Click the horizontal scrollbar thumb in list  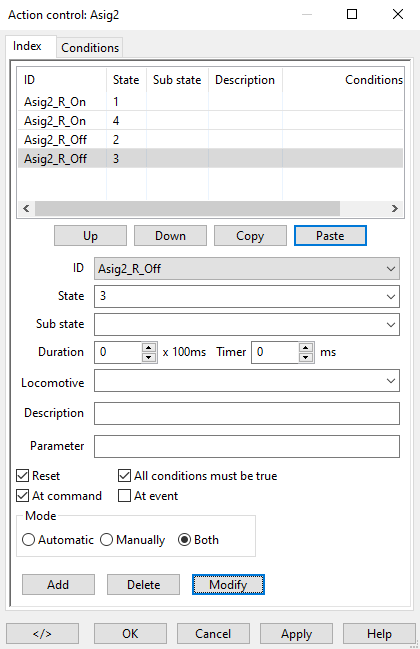187,208
